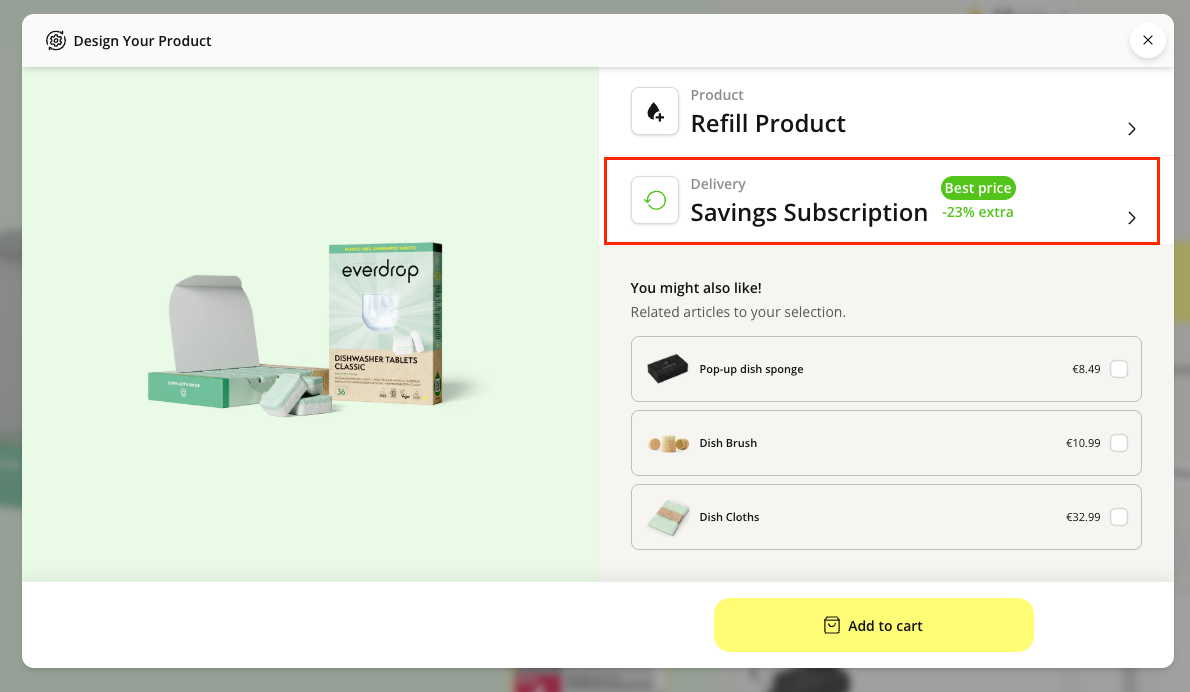Screen dimensions: 1190x692
Task: Open the Delivery Savings Subscription option
Action: point(809,212)
